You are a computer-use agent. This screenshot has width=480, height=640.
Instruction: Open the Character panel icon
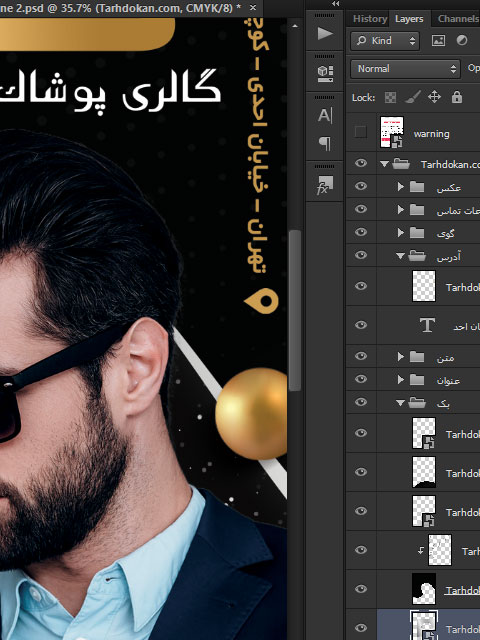325,116
